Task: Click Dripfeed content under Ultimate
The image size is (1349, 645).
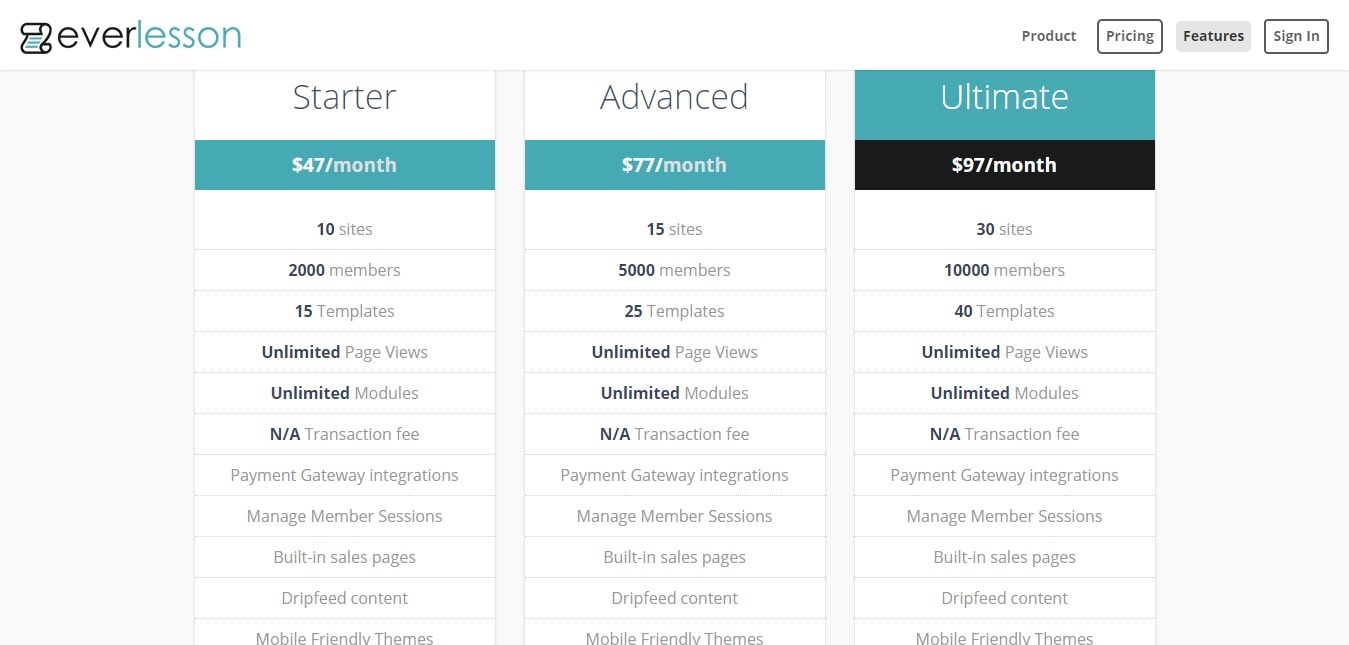Action: pos(1004,598)
